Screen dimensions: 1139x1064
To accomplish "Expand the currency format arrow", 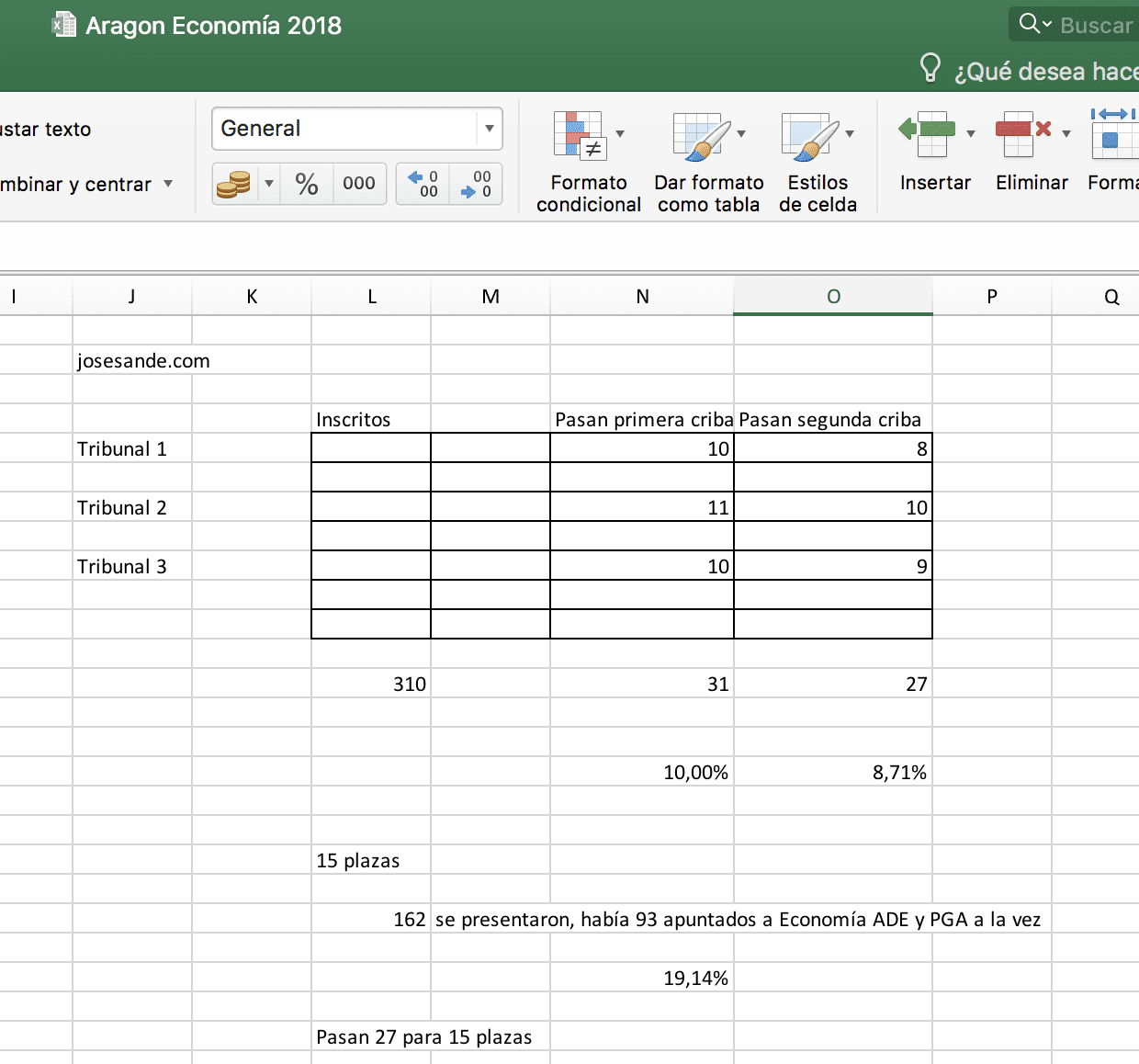I will [x=269, y=184].
